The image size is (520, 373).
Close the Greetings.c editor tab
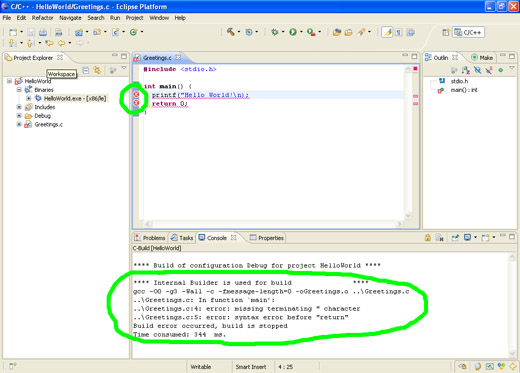pos(179,58)
